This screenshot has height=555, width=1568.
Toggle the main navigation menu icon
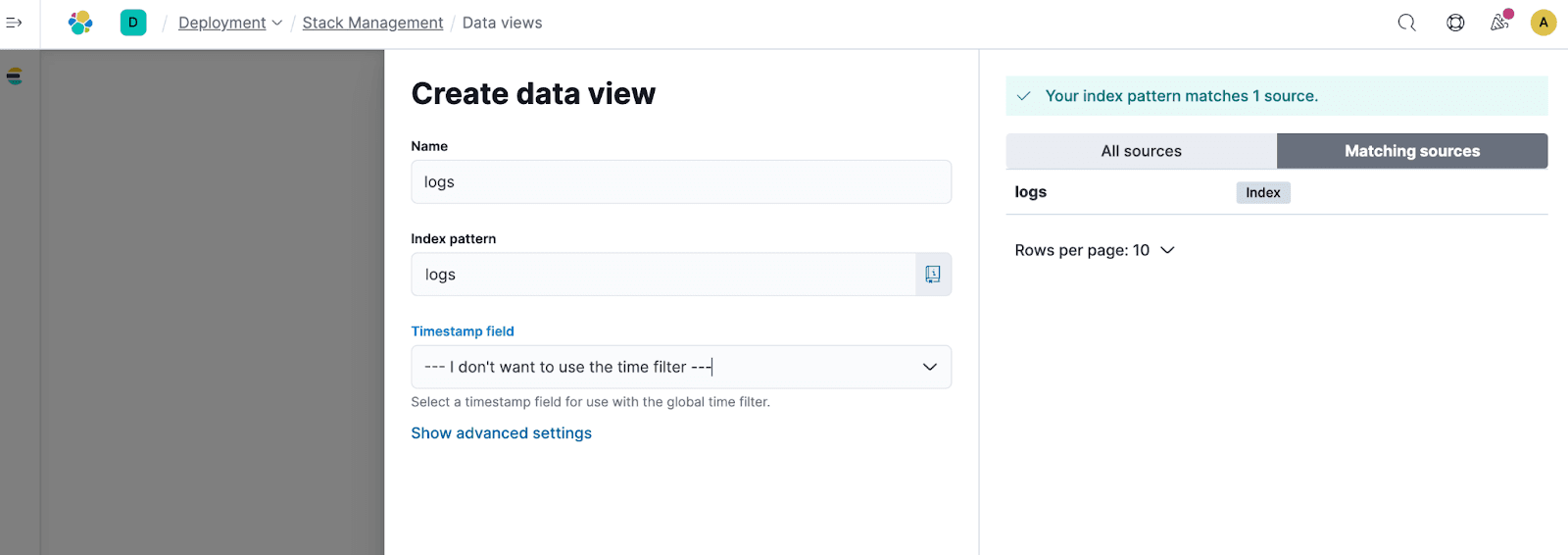tap(14, 23)
